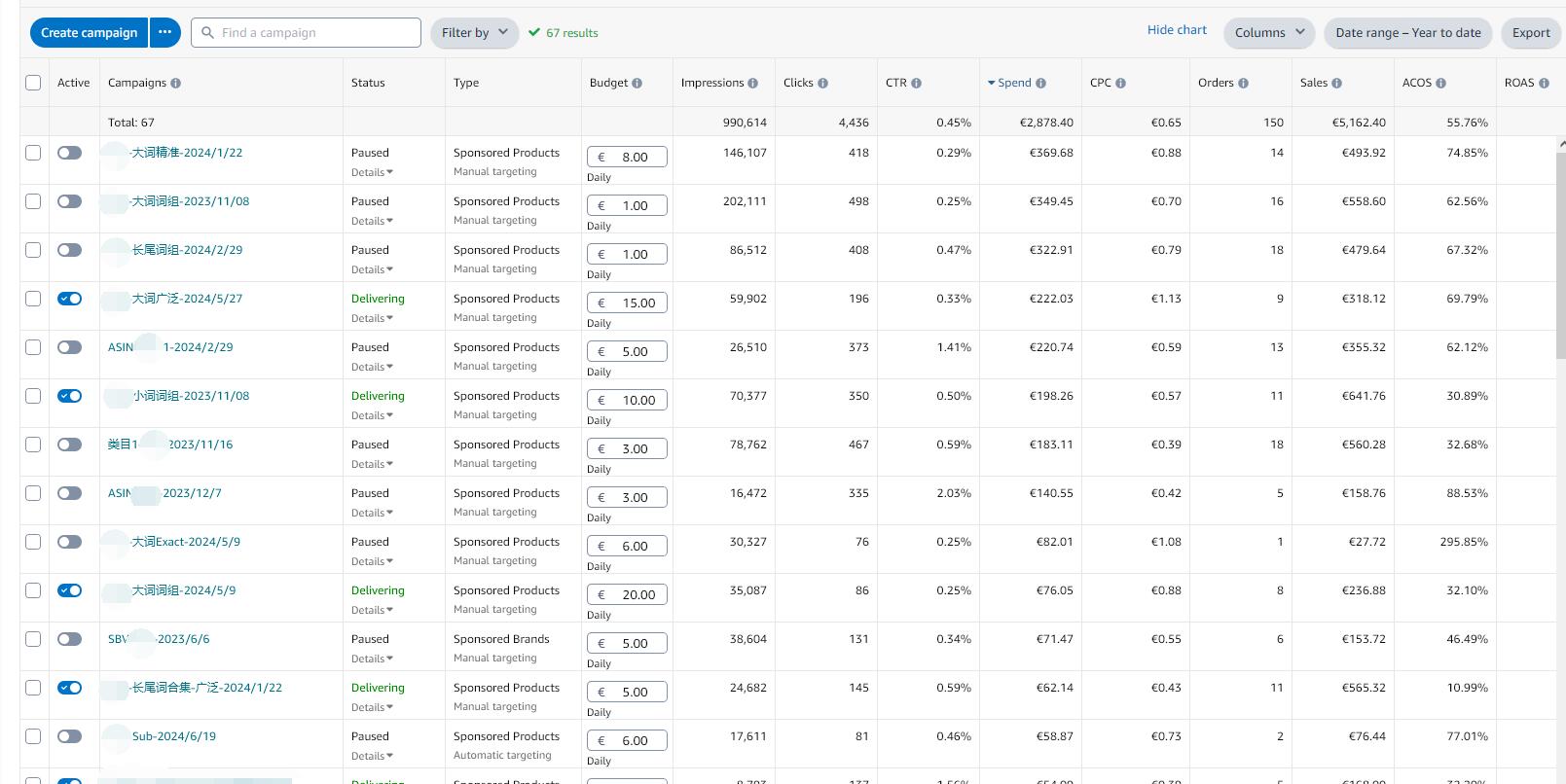Open the three-dots more options button
1566x784 pixels.
(x=164, y=33)
